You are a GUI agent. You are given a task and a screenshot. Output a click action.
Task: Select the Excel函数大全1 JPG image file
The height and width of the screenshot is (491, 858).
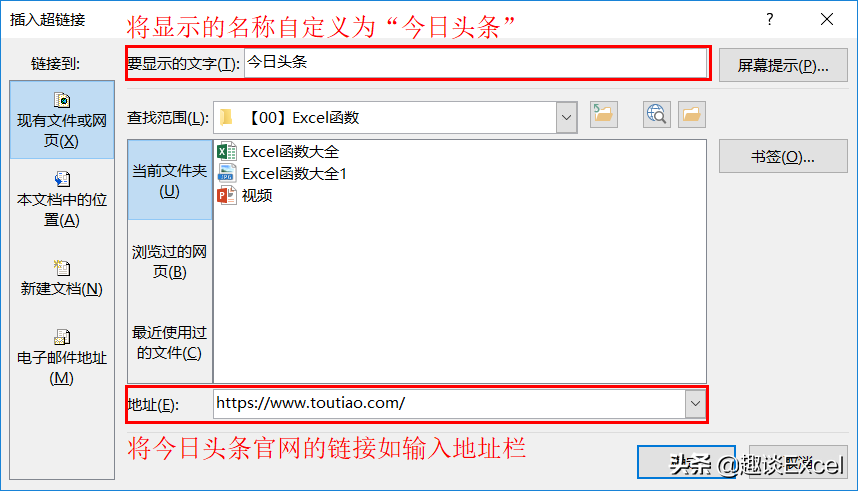pos(282,174)
